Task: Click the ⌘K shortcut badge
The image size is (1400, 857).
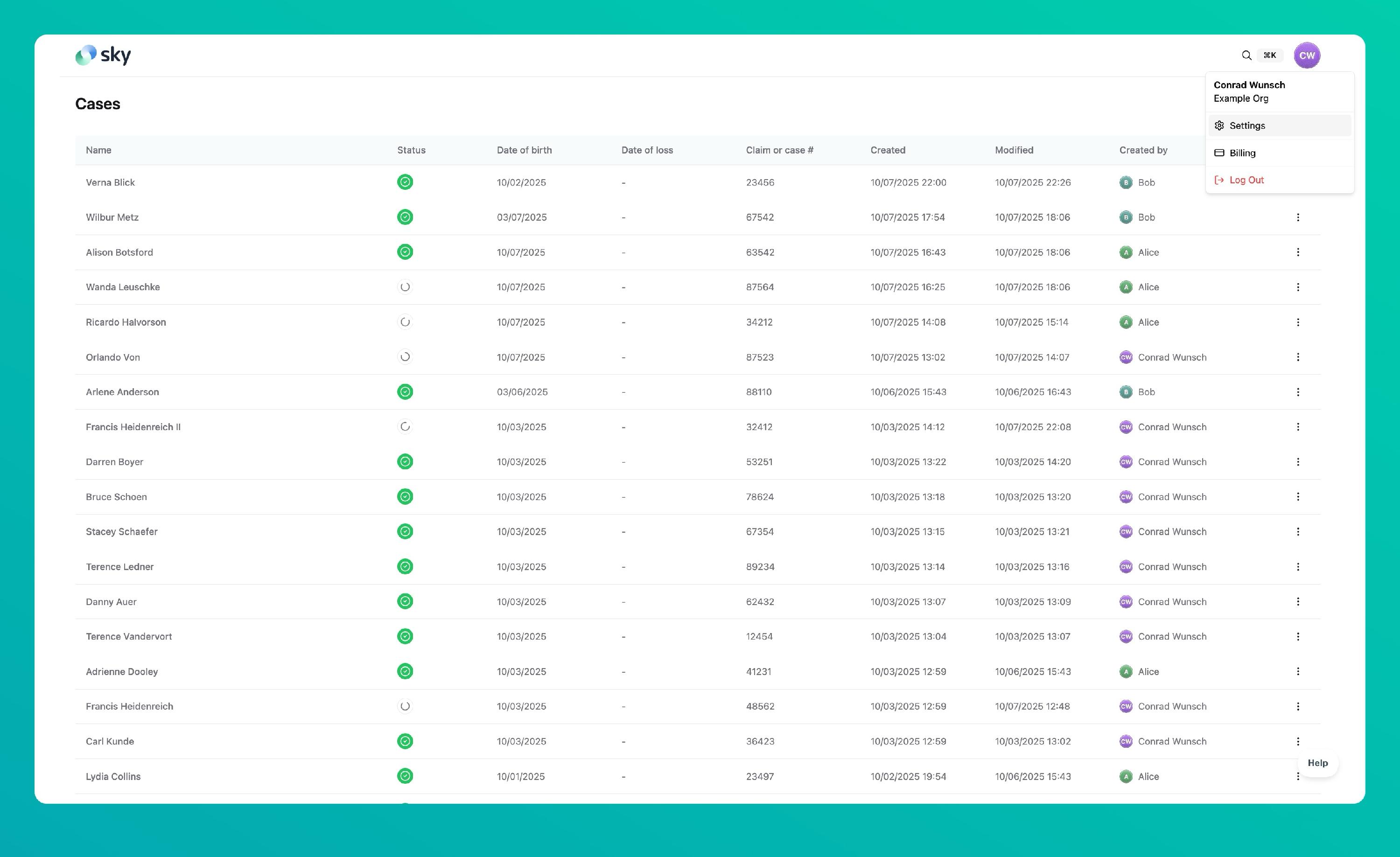Action: point(1269,55)
